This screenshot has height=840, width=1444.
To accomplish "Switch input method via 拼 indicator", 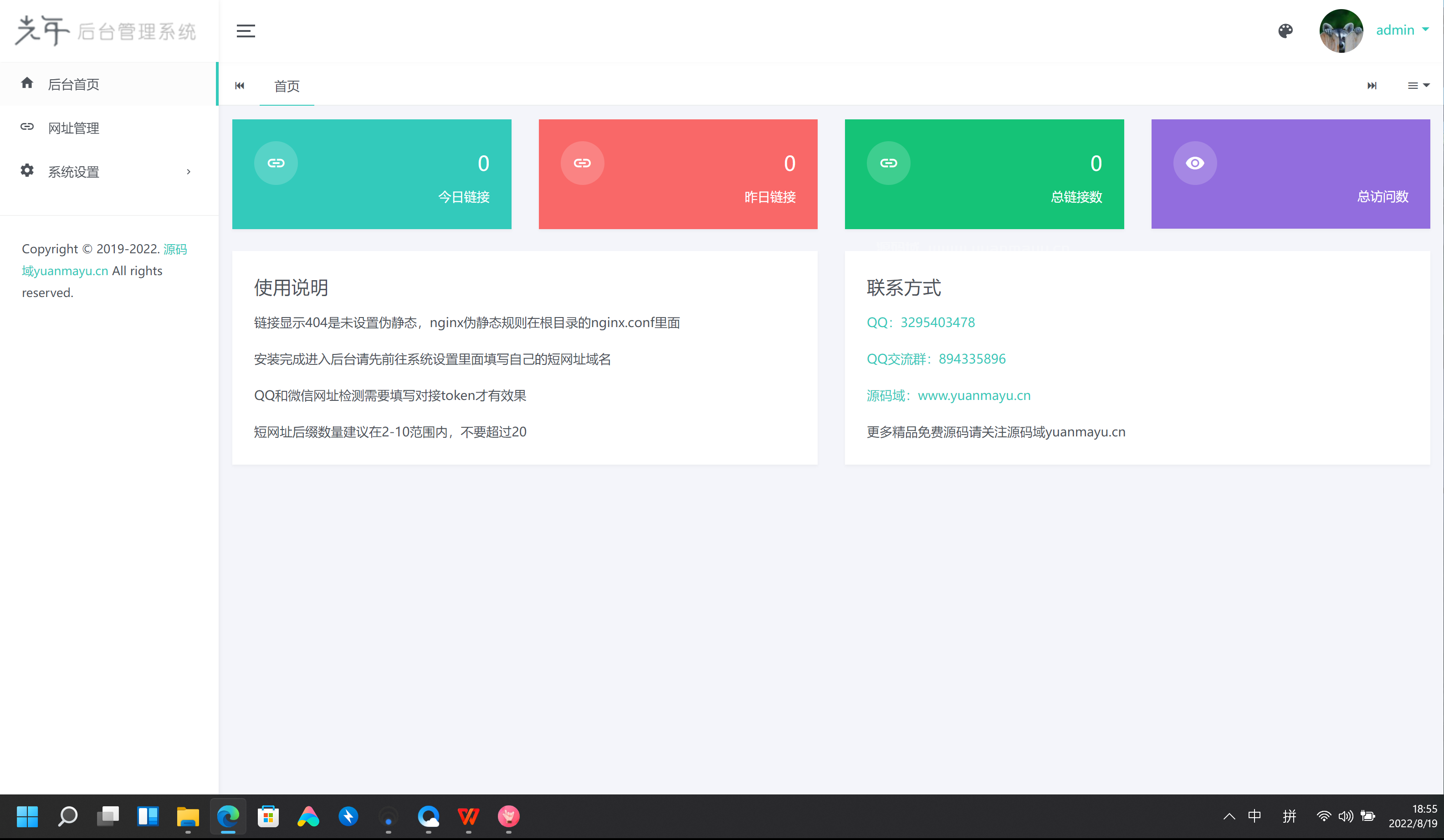I will [1290, 817].
